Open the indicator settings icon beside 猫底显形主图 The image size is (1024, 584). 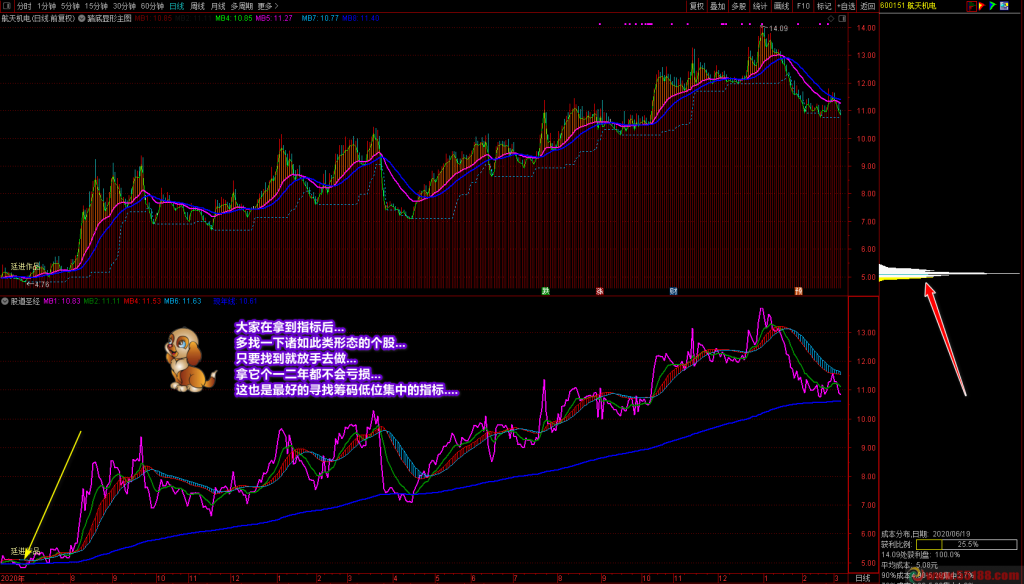coord(82,18)
